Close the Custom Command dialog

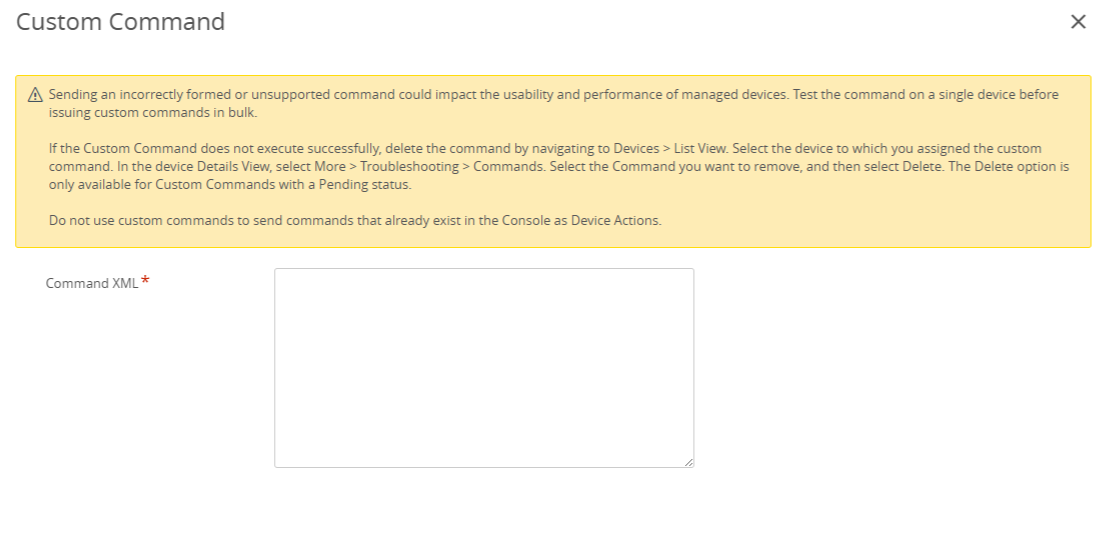pos(1078,22)
